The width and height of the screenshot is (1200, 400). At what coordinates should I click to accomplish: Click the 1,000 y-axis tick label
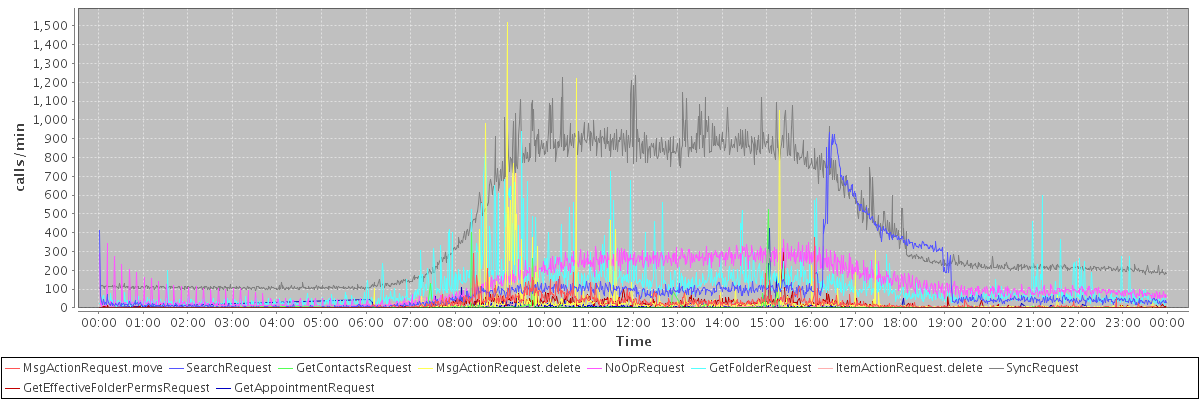(51, 120)
